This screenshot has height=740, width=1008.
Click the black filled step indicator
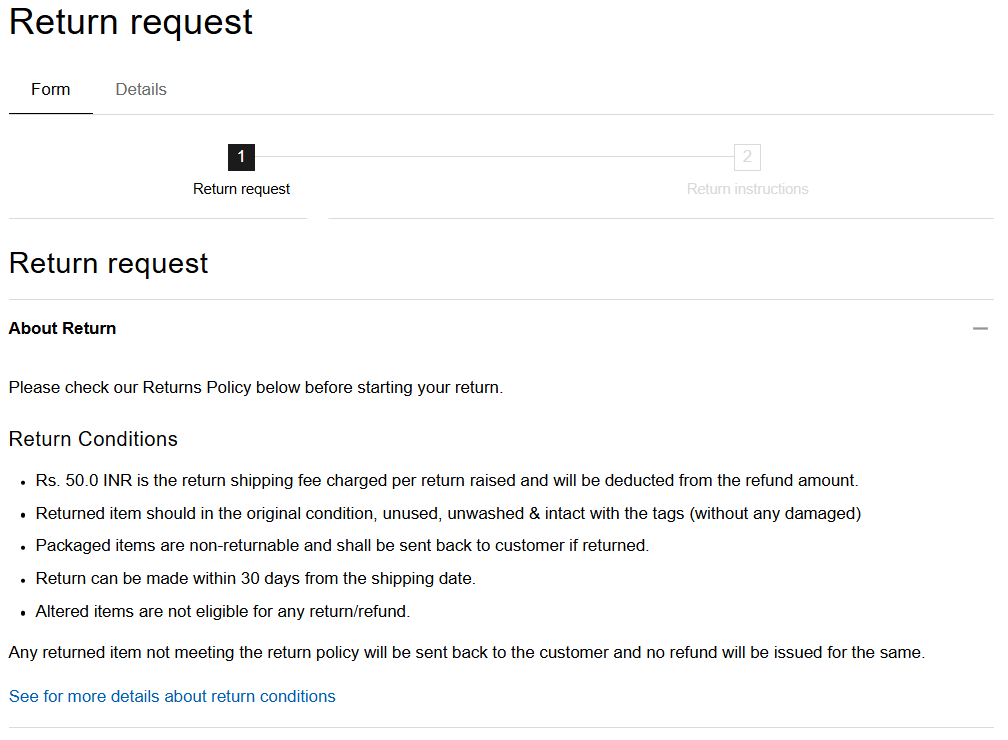[x=241, y=157]
